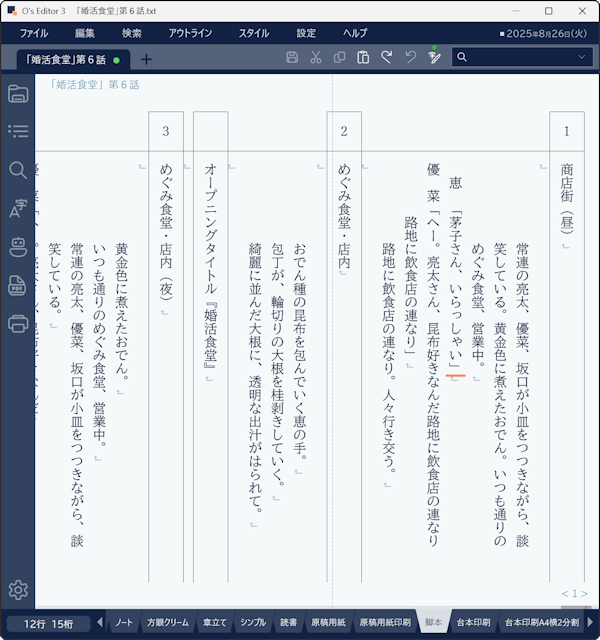Show the outline list panel
600x640 pixels.
coord(18,131)
